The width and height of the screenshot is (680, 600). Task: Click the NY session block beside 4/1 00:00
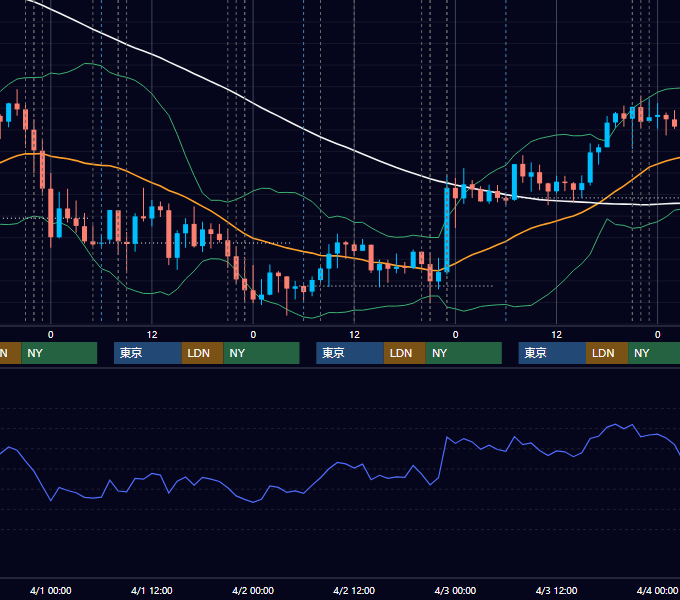tap(59, 353)
